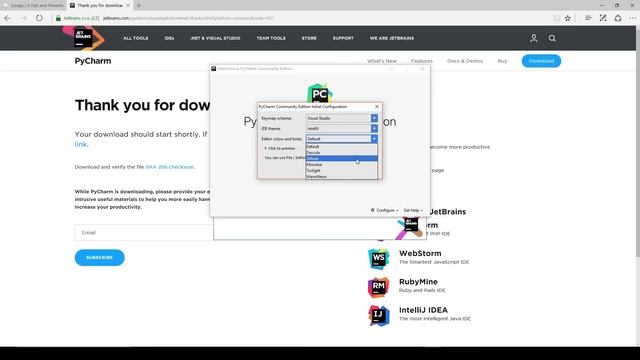Click the Keymap scheme combo box showing Visual Studio
The width and height of the screenshot is (640, 360).
342,118
